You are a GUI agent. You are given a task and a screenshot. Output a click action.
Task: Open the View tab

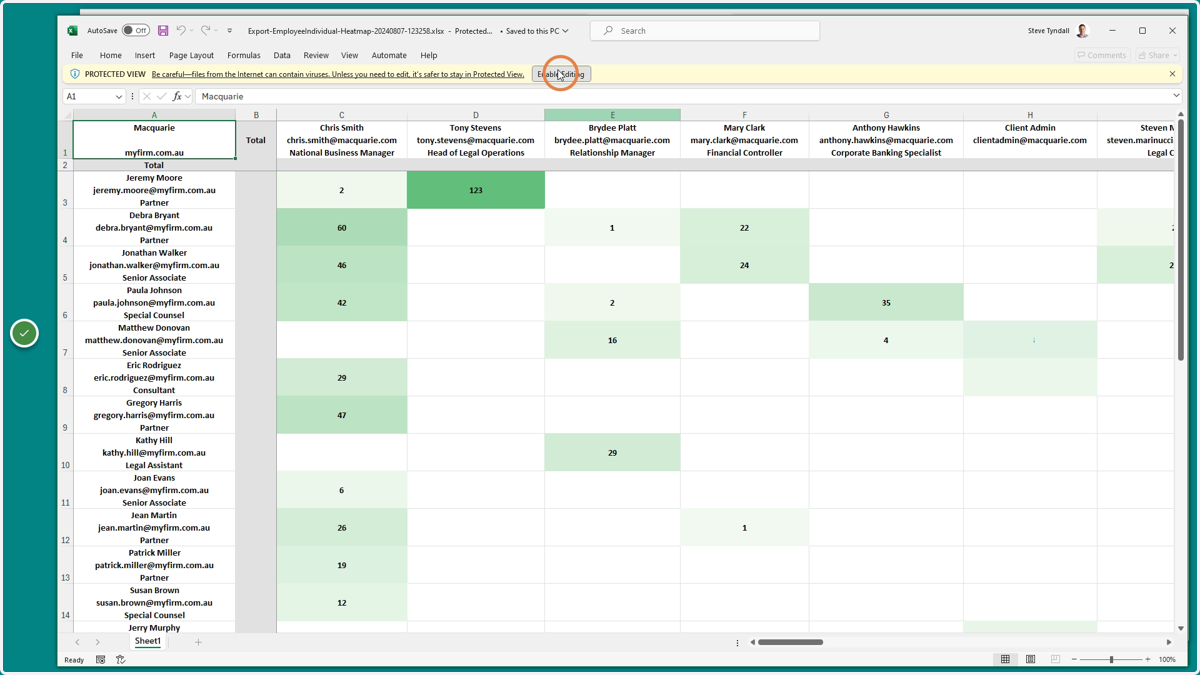coord(349,55)
